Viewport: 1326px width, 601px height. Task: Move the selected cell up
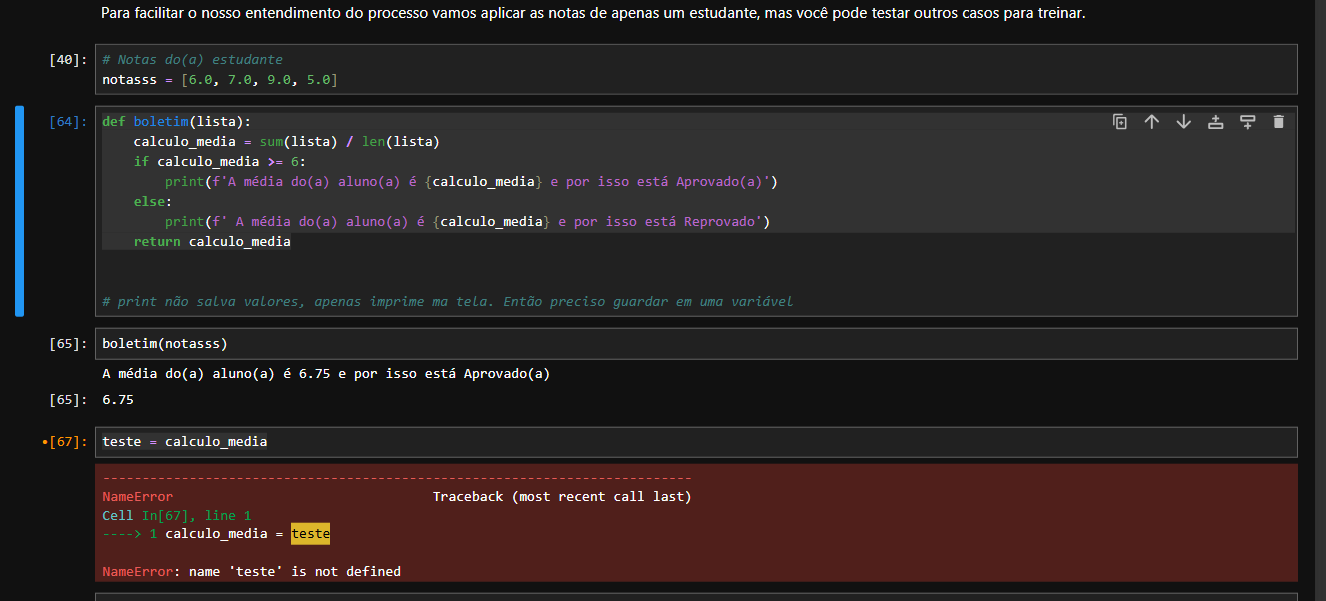[x=1152, y=122]
